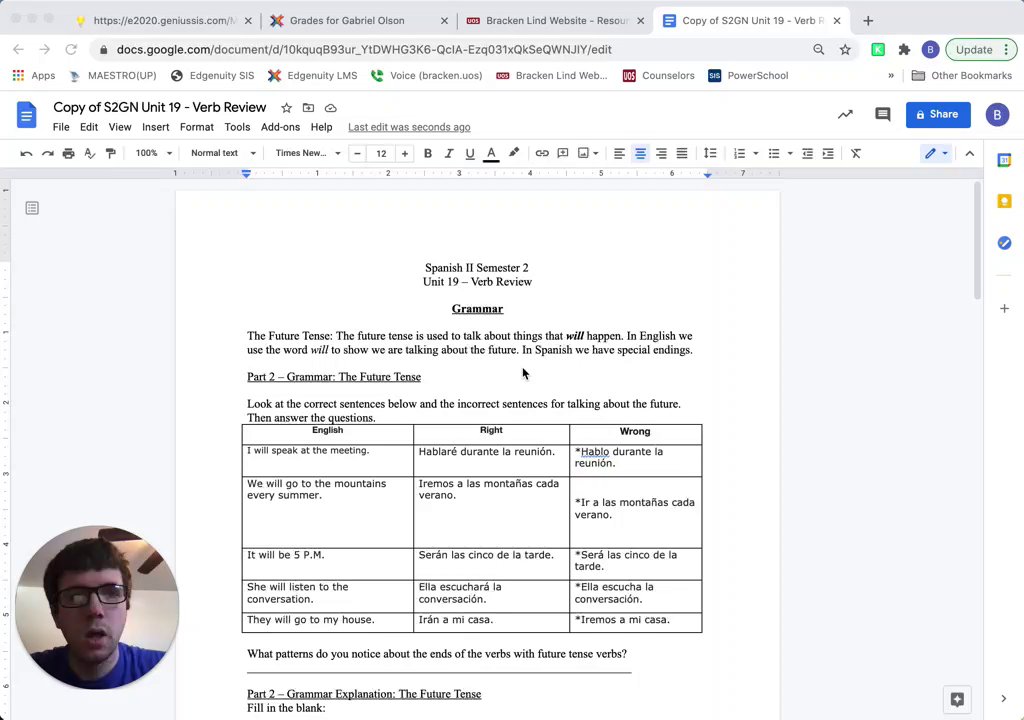Toggle italic formatting

tap(449, 154)
